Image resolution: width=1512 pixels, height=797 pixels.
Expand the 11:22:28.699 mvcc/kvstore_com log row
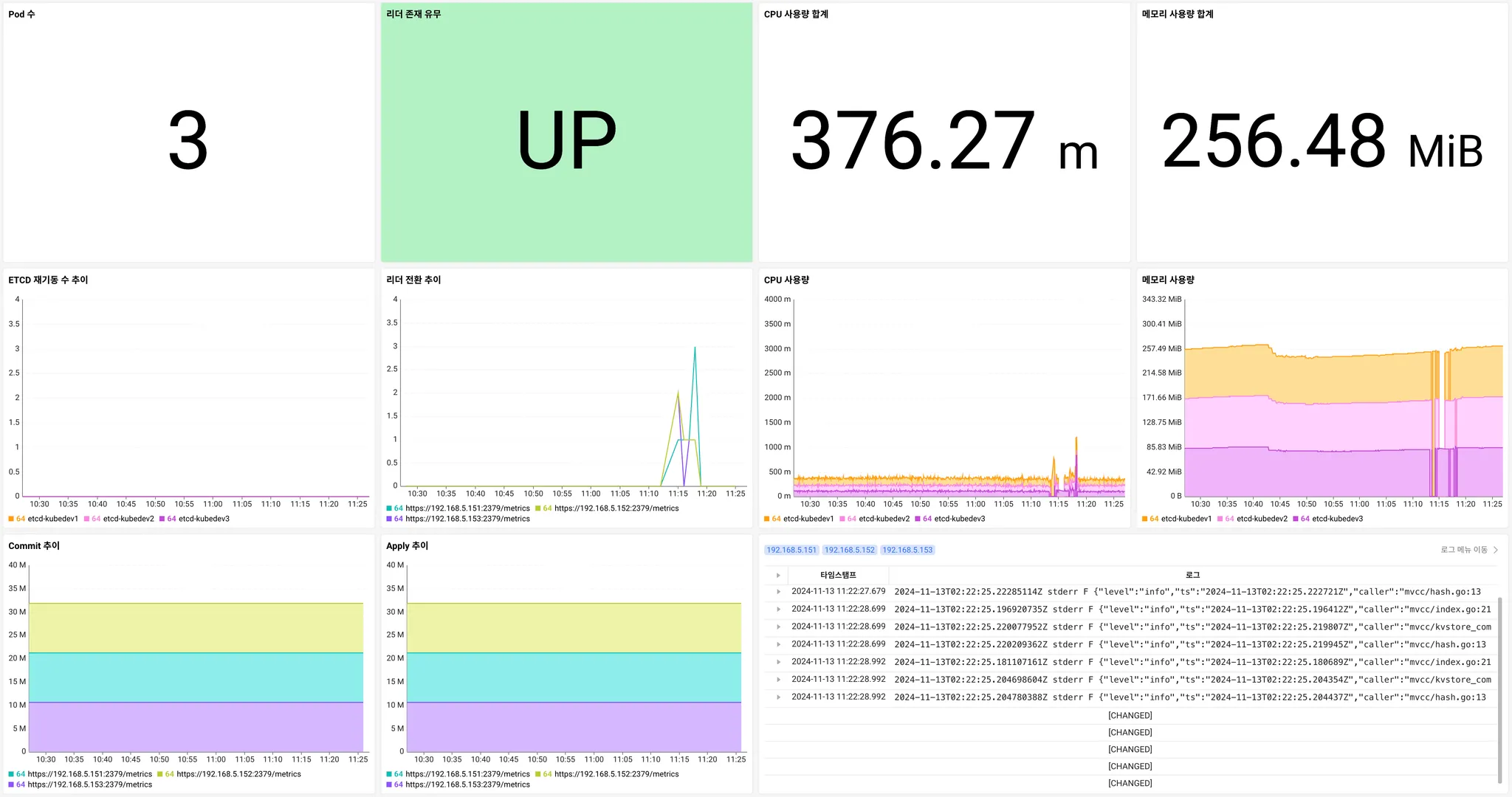[778, 627]
